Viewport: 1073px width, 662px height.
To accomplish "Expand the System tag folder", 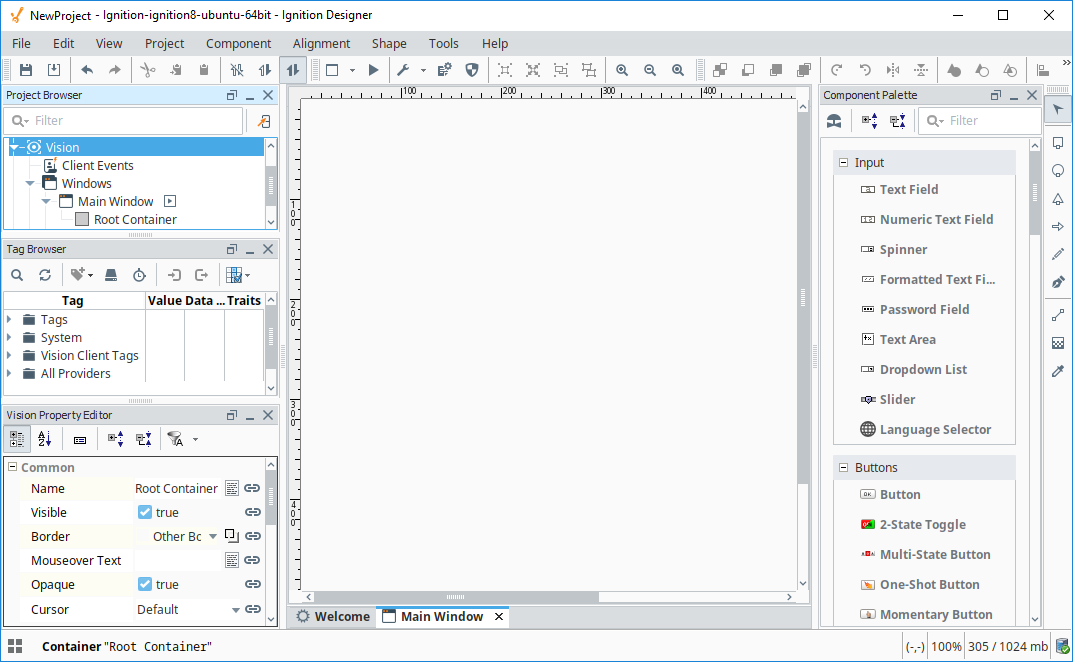I will pyautogui.click(x=10, y=337).
